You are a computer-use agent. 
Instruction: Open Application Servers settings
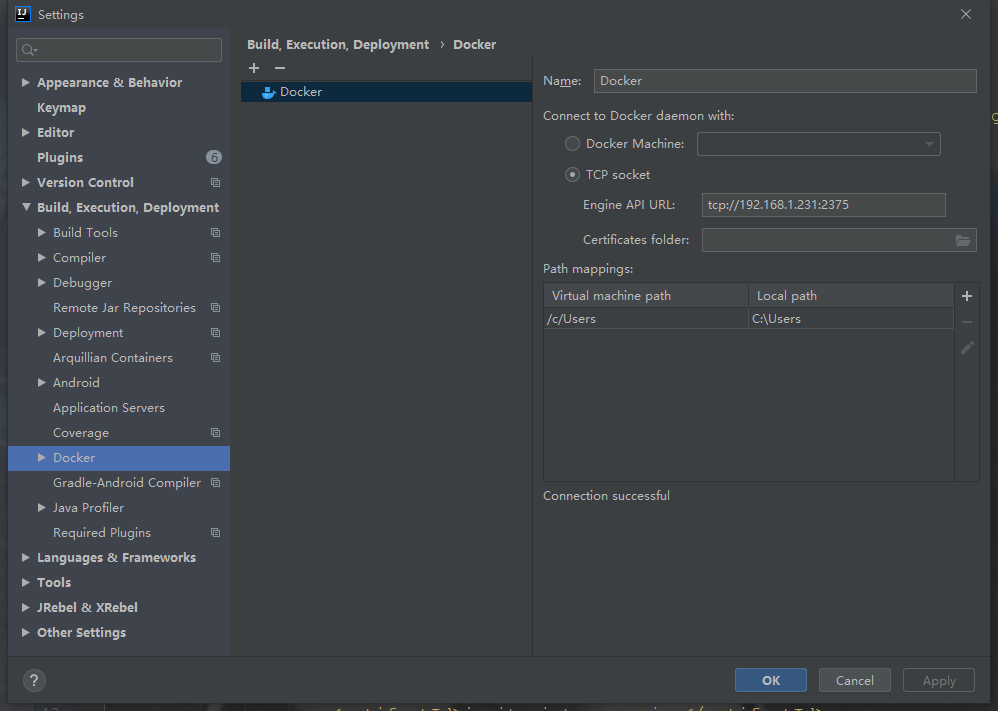click(x=109, y=408)
